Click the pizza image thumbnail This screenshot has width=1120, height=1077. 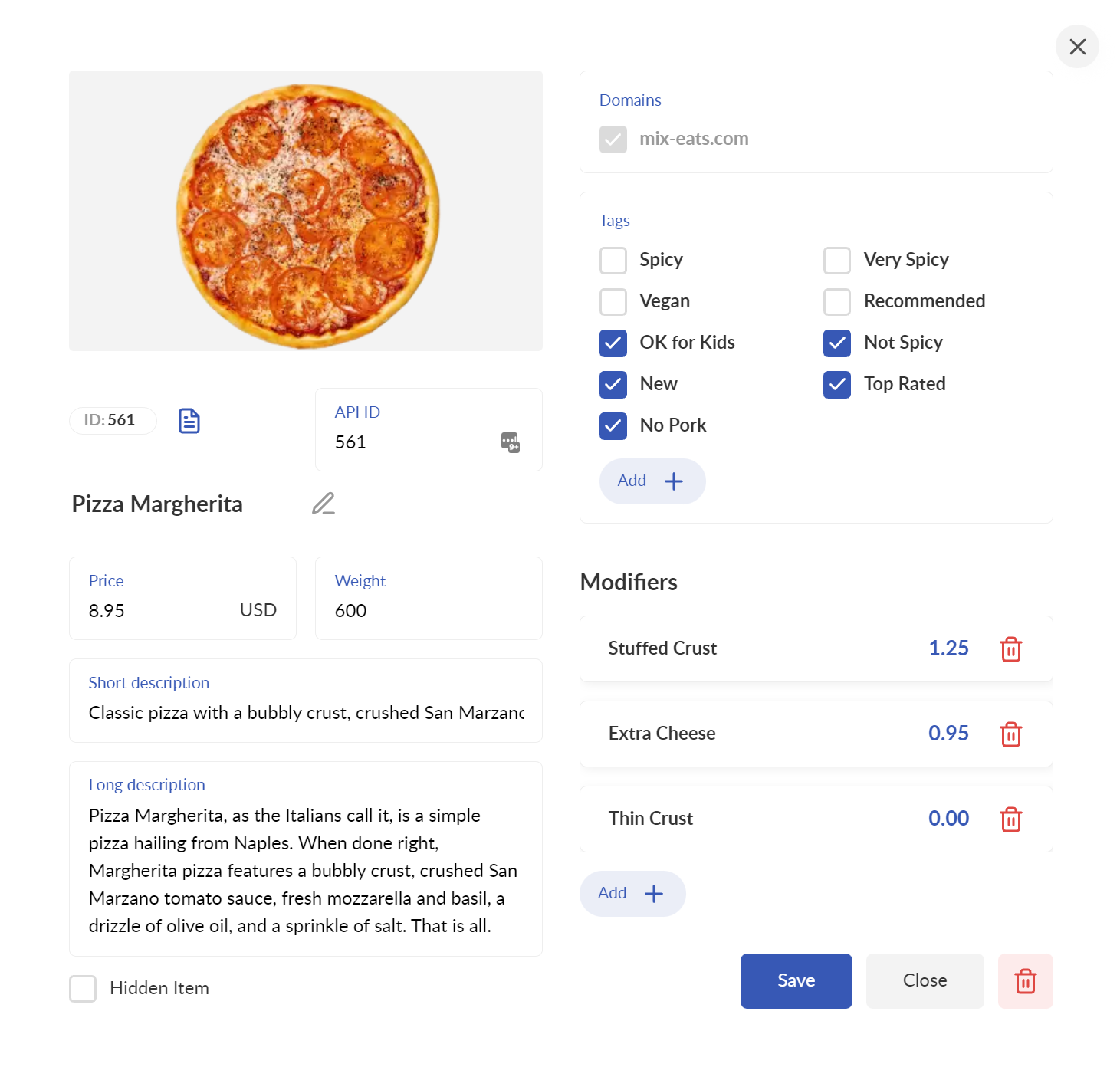click(x=306, y=211)
